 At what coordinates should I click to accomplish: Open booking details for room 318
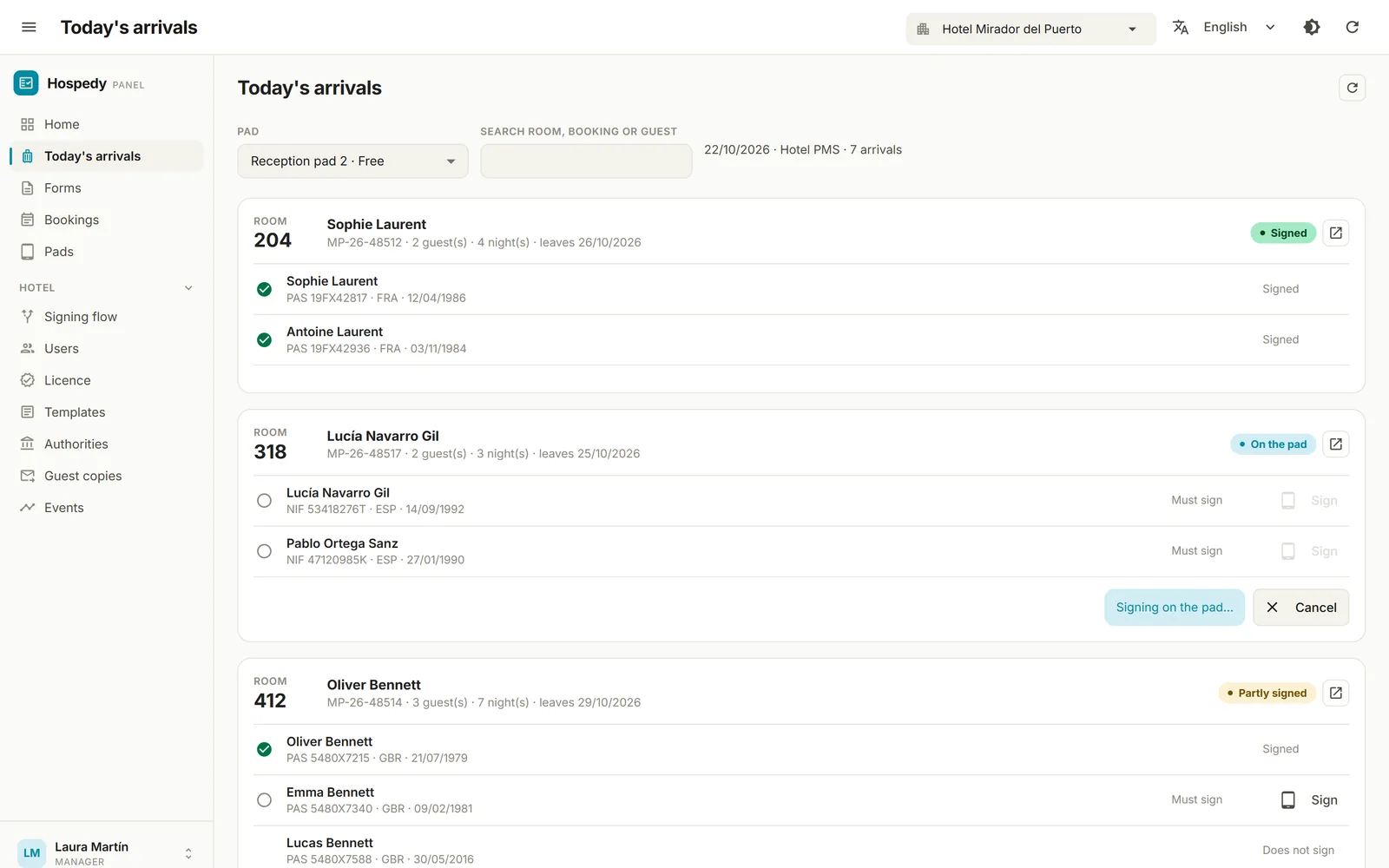(x=1336, y=444)
